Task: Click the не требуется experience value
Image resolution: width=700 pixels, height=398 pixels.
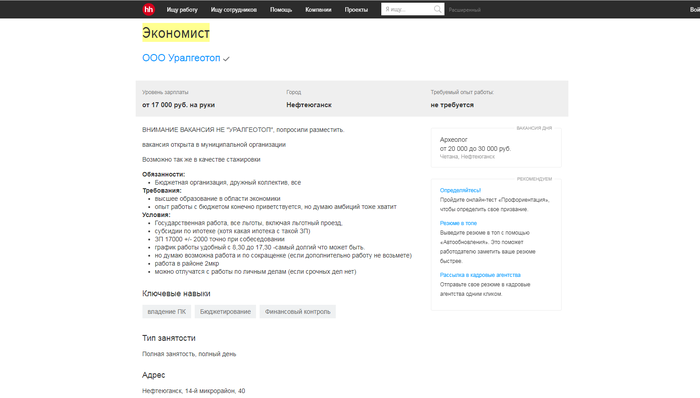Action: tap(452, 105)
